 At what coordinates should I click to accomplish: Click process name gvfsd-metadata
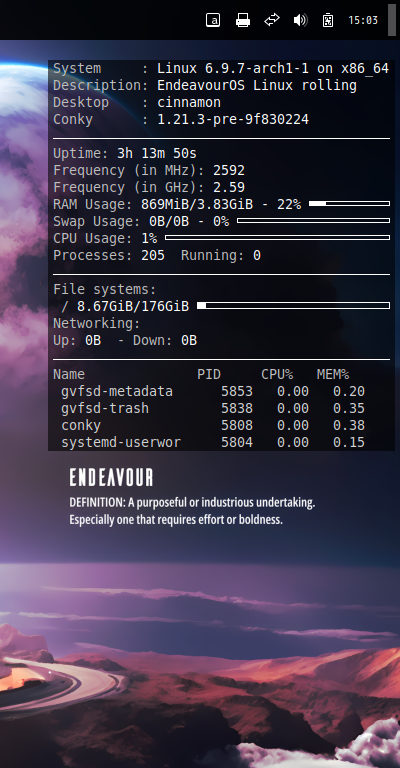[x=117, y=392]
